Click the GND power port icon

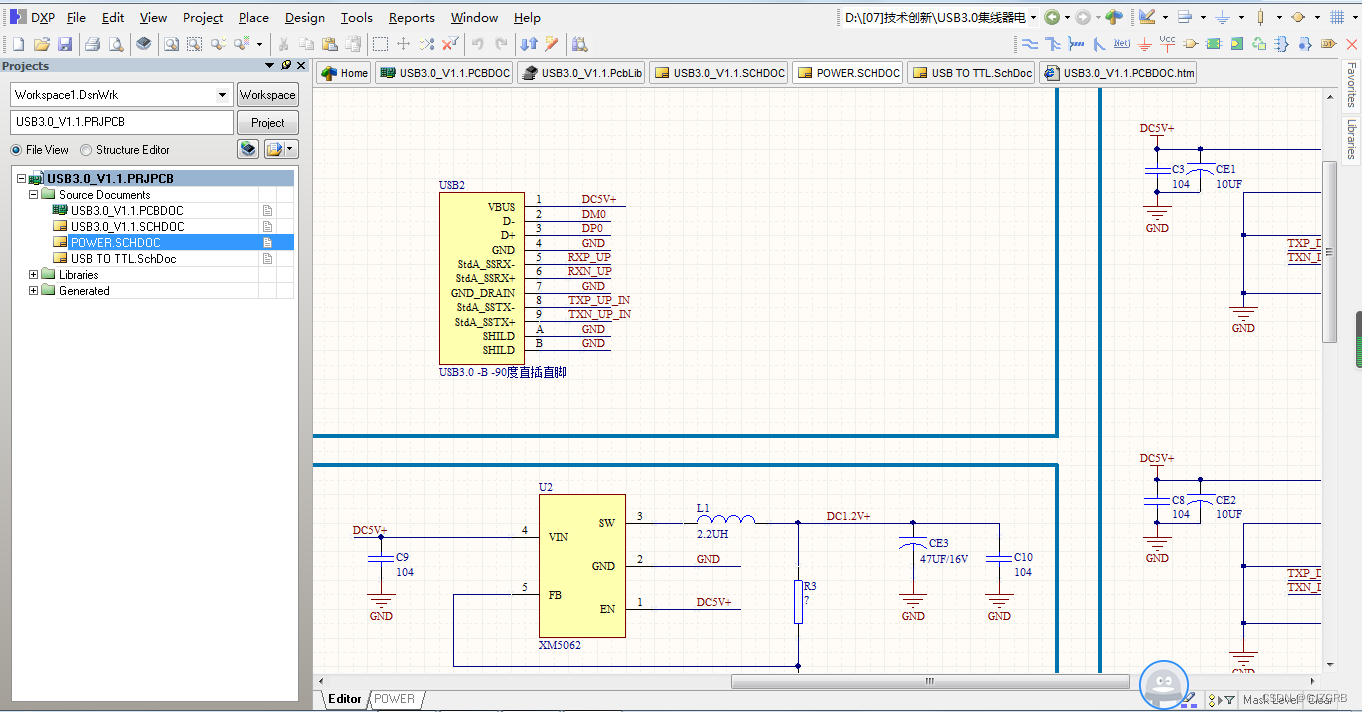click(1145, 44)
